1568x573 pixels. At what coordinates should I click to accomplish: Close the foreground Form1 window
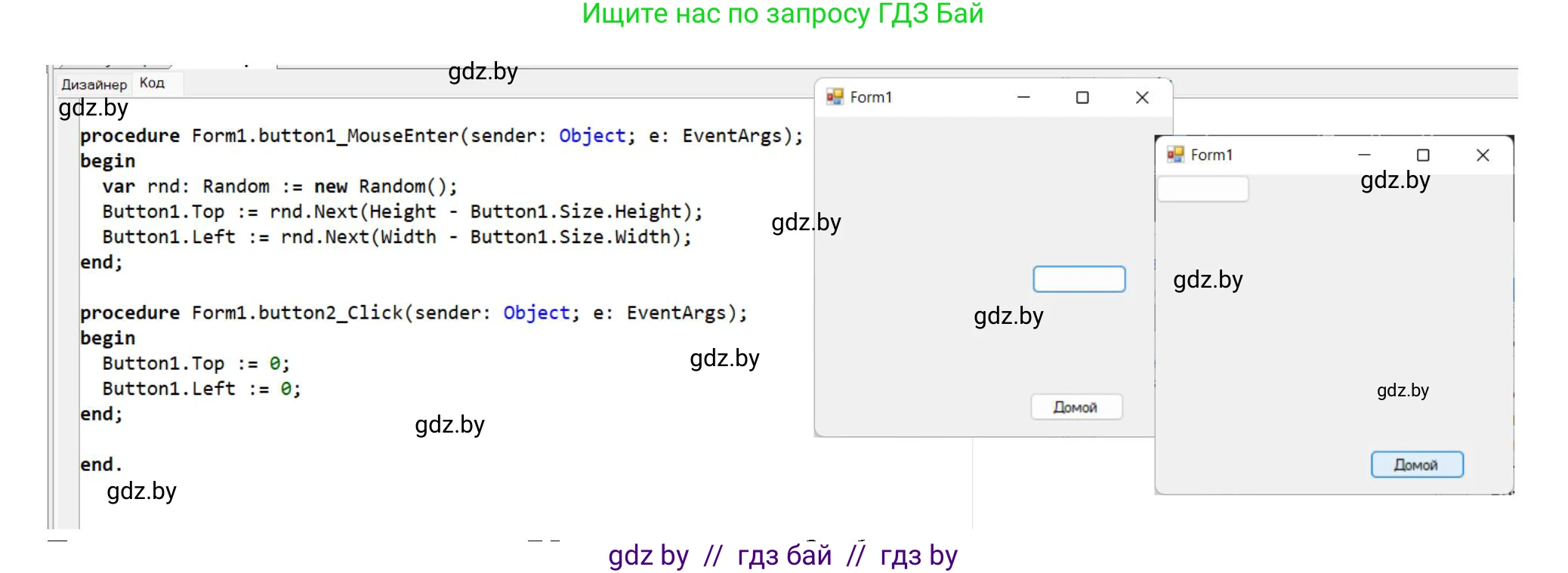point(1483,155)
